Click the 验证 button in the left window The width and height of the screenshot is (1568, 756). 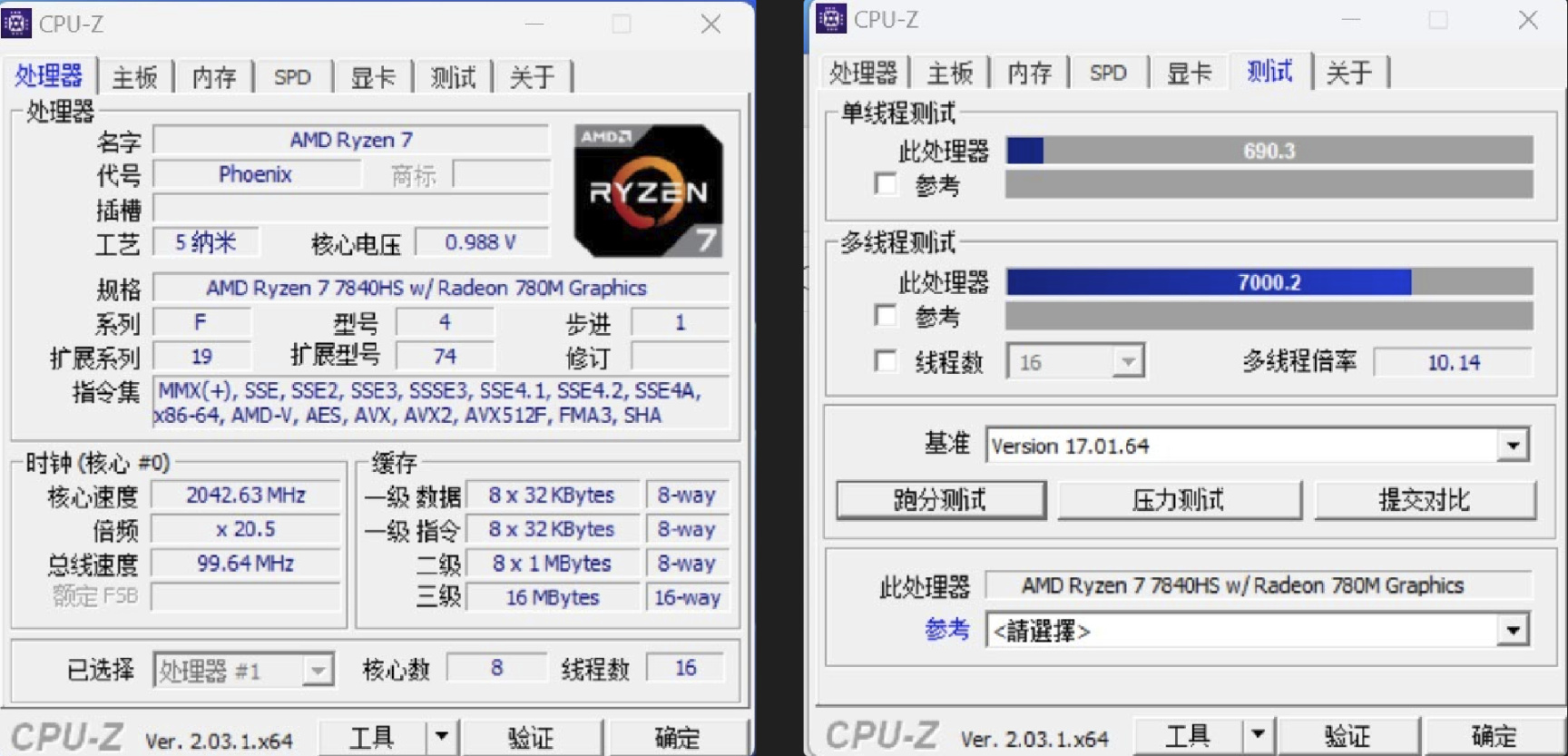pyautogui.click(x=532, y=736)
